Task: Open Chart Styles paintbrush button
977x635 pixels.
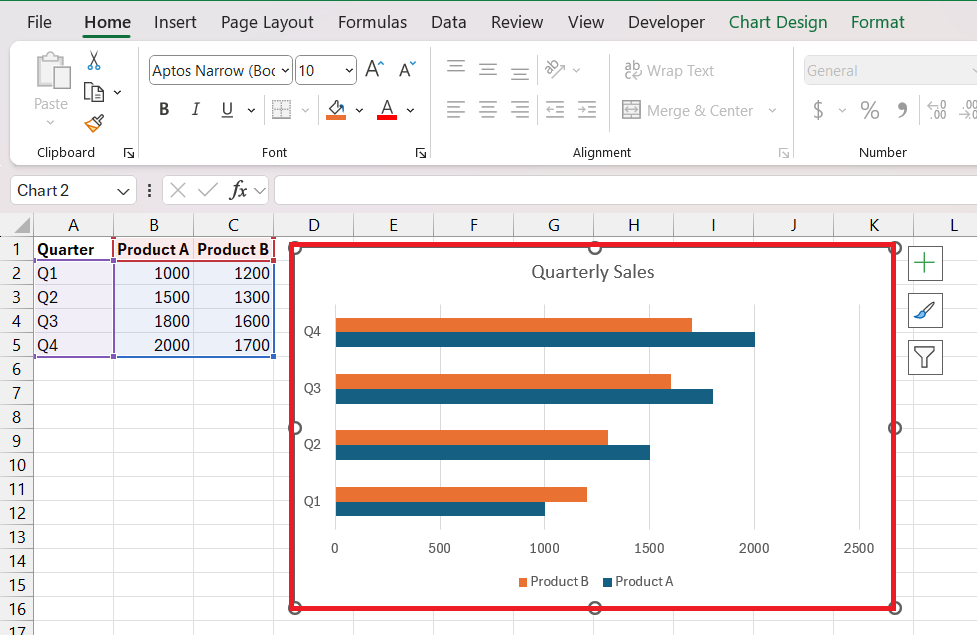Action: [925, 310]
